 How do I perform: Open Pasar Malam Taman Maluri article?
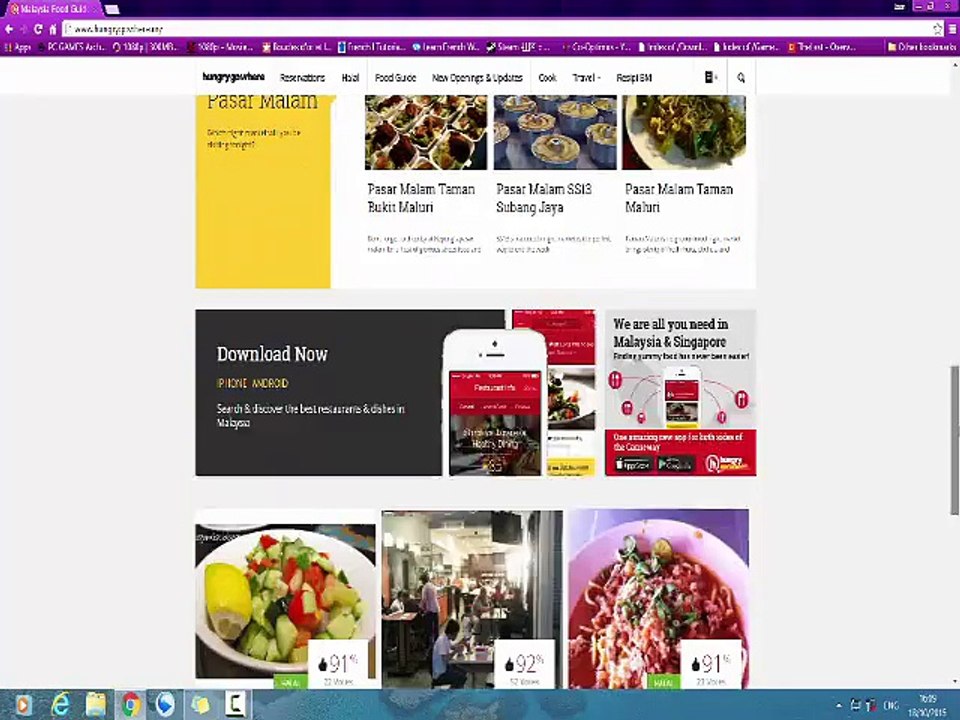(678, 198)
